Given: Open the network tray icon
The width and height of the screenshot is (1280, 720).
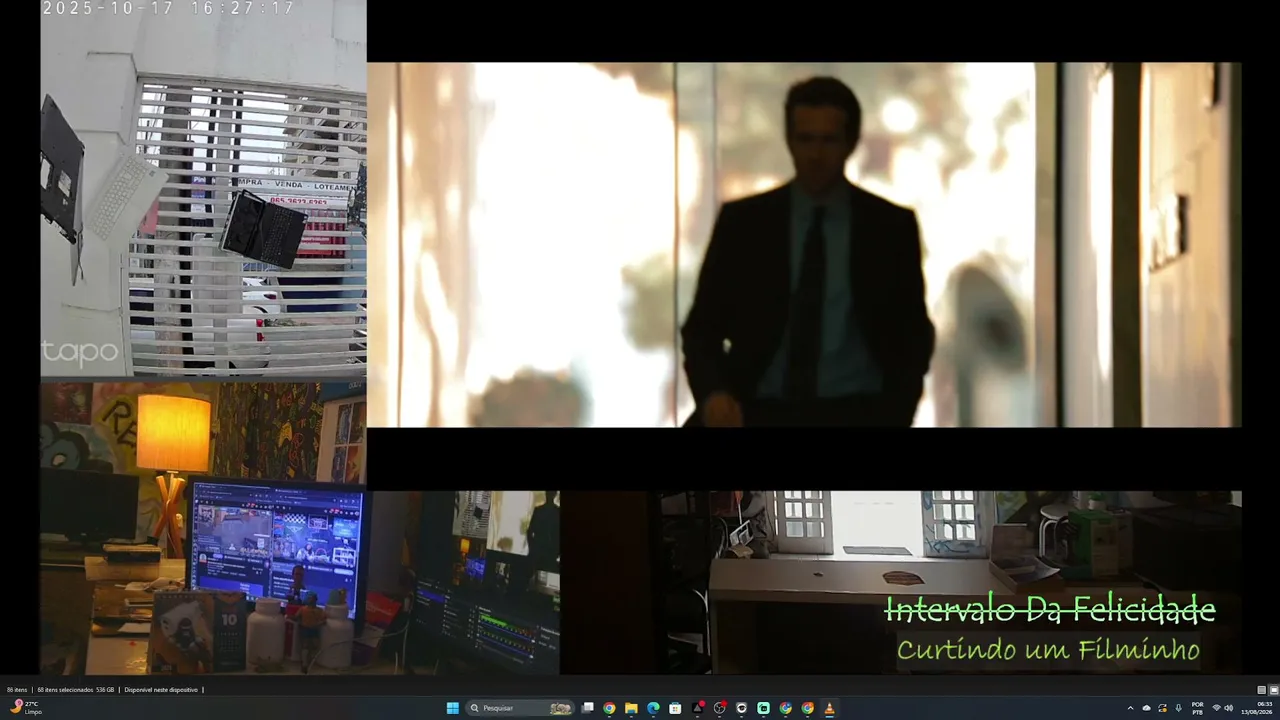Looking at the screenshot, I should (x=1216, y=708).
